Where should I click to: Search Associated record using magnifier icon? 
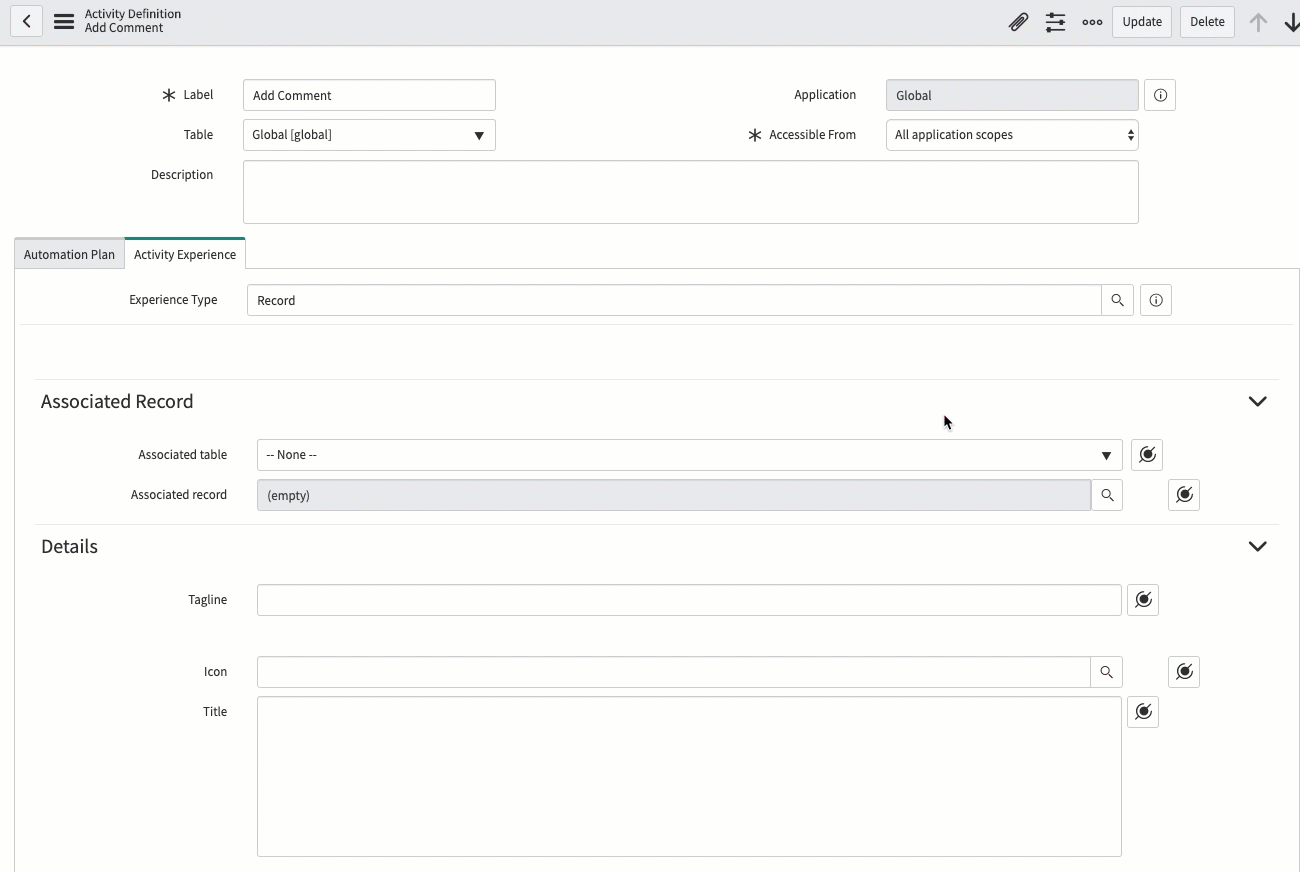(1107, 495)
